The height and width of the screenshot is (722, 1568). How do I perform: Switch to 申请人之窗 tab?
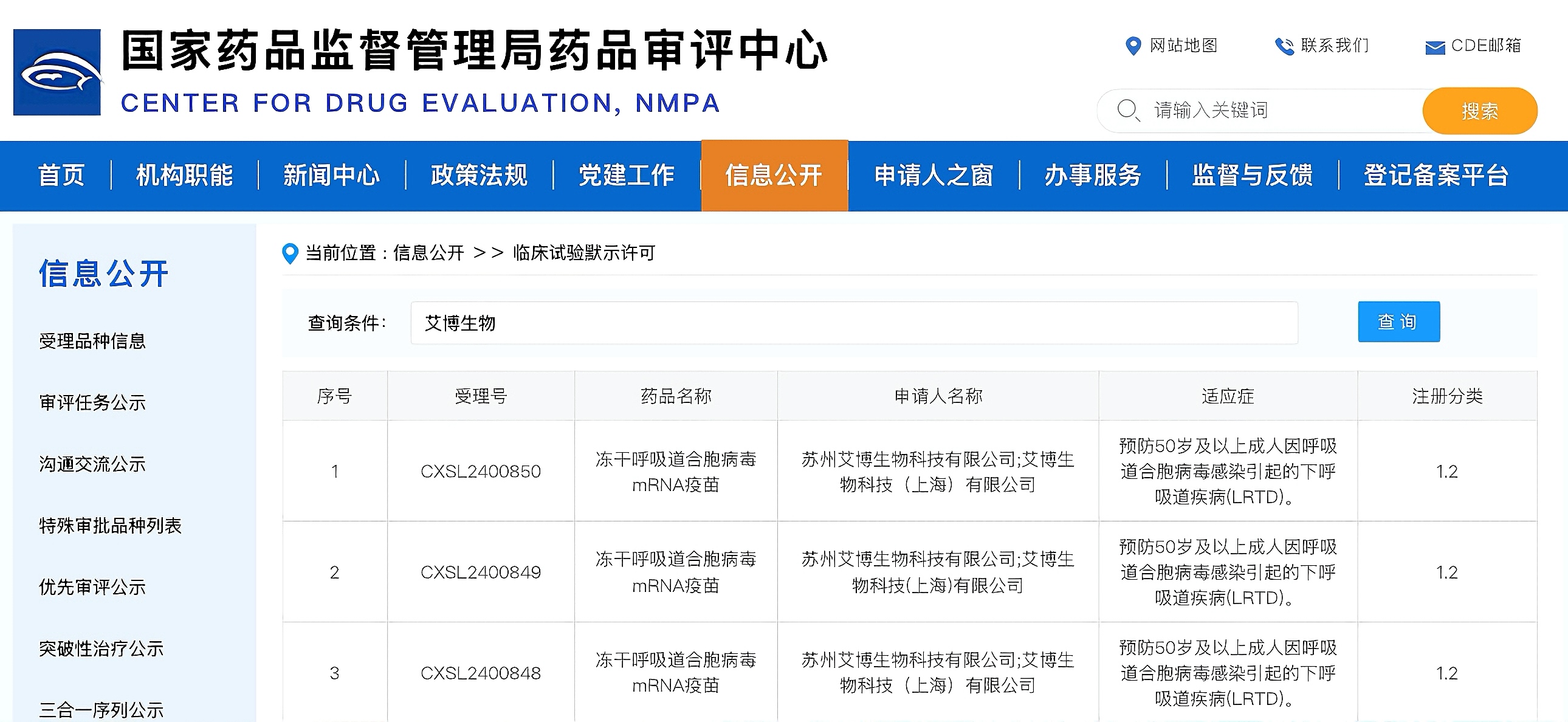934,175
